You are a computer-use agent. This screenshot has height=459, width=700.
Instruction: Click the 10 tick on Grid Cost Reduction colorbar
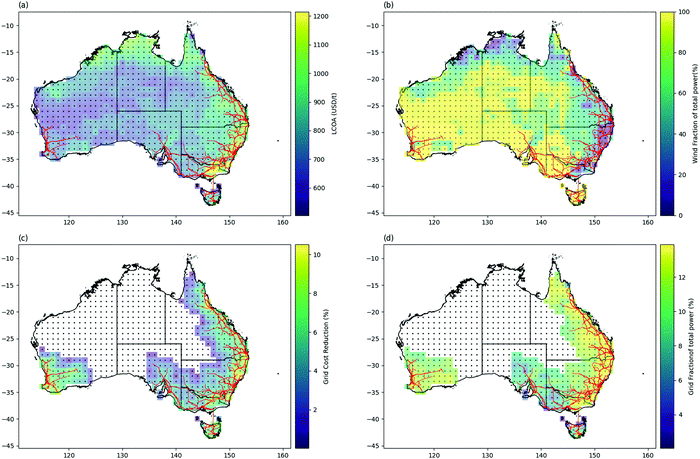(318, 255)
